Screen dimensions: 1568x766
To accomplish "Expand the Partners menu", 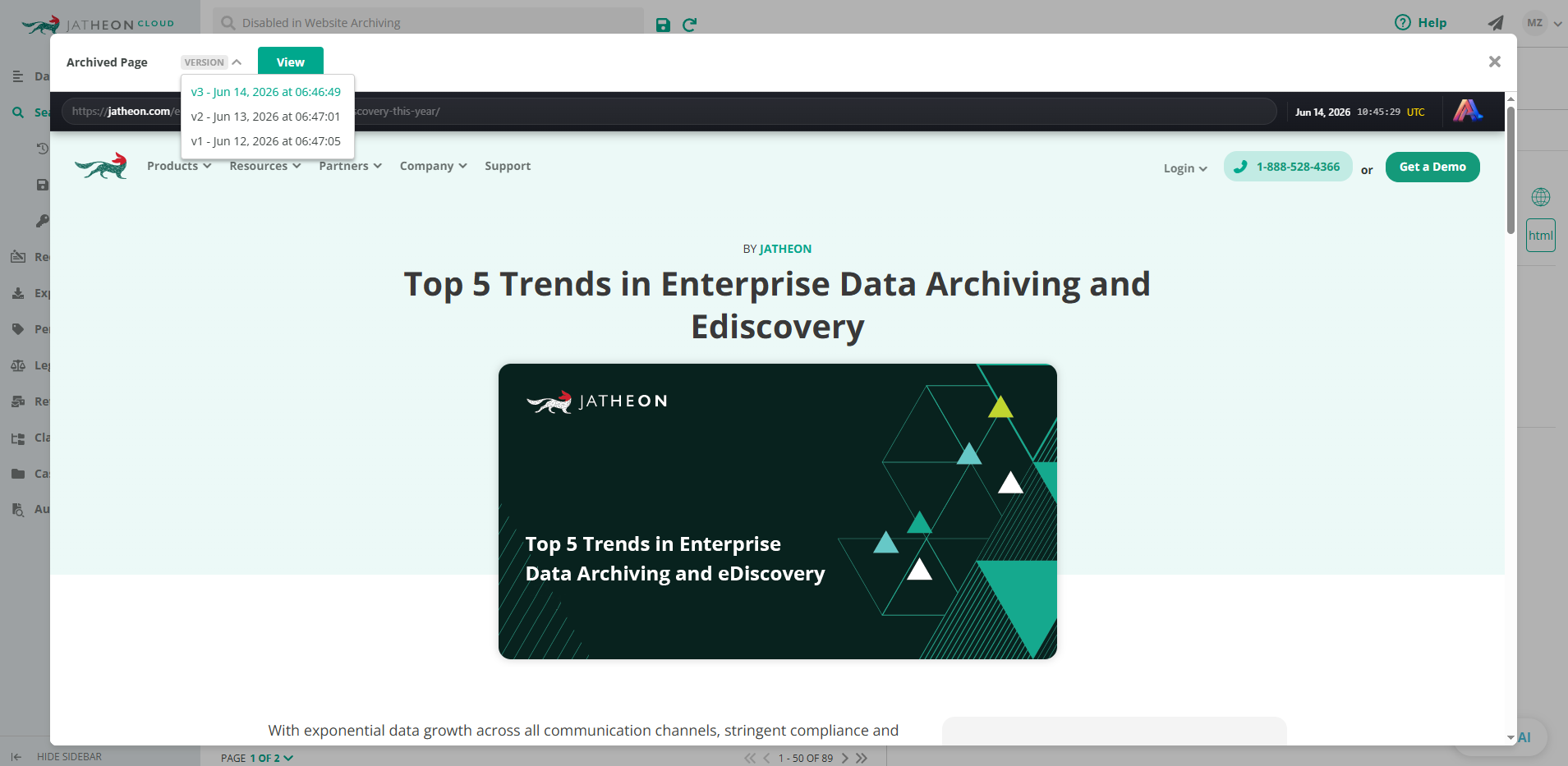I will point(351,166).
